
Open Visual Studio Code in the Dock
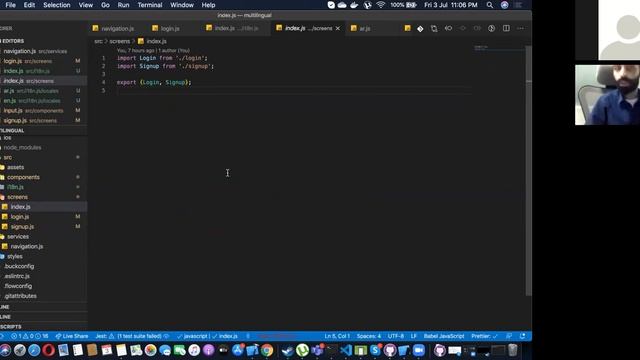346,350
